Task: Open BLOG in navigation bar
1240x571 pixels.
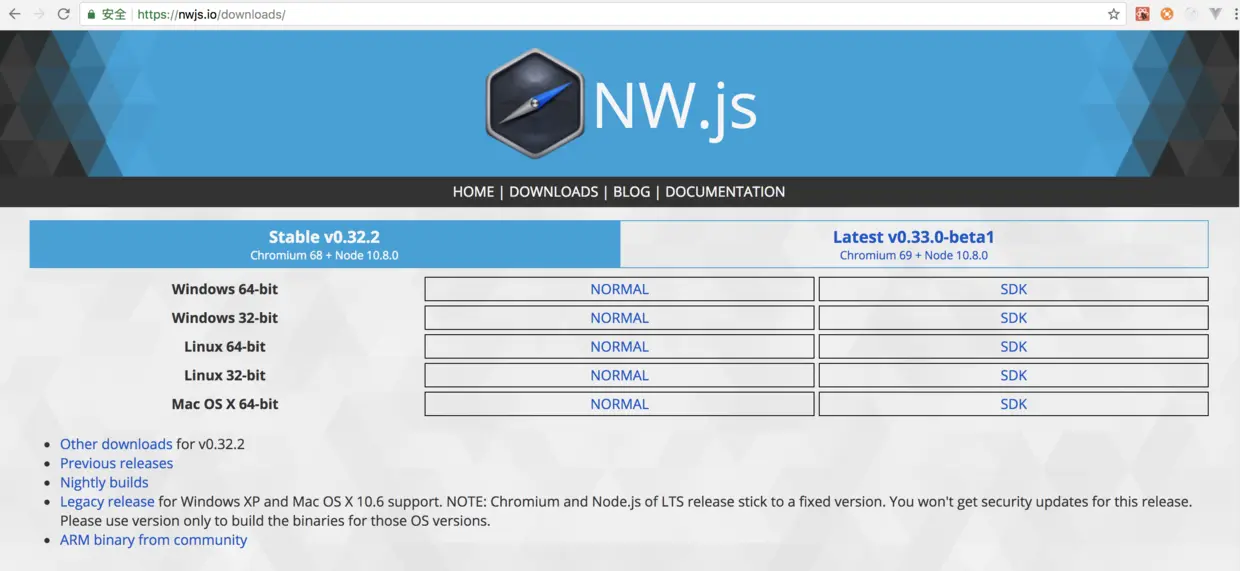Action: [x=631, y=192]
